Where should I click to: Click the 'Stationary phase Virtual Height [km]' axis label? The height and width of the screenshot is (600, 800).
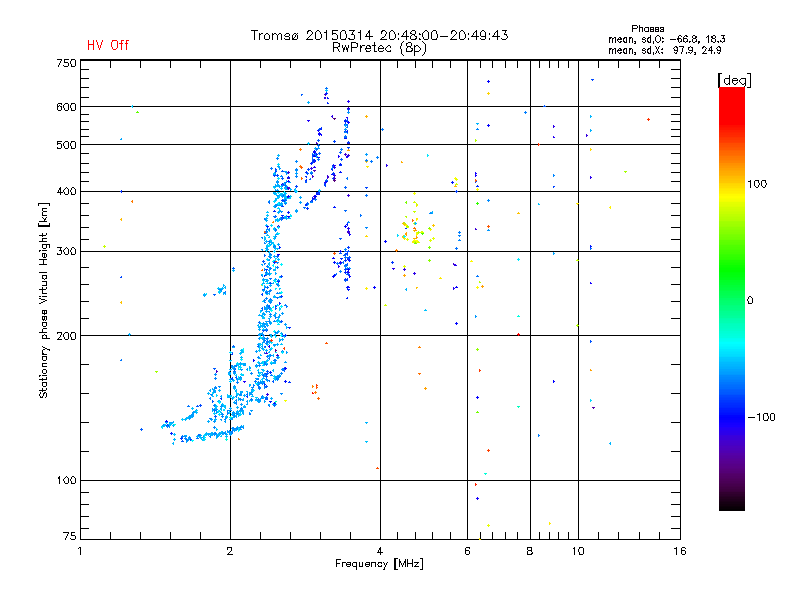point(44,300)
